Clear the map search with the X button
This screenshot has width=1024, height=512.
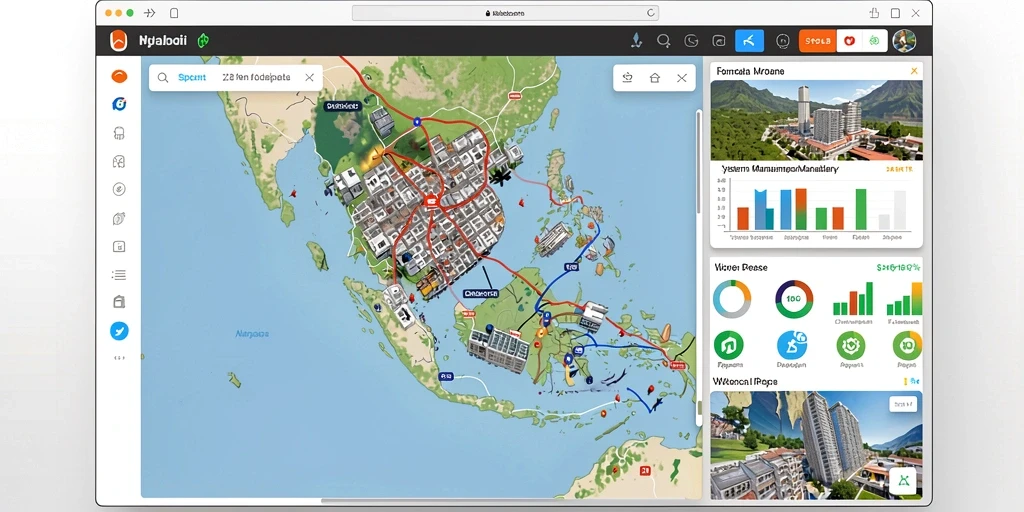pos(310,78)
